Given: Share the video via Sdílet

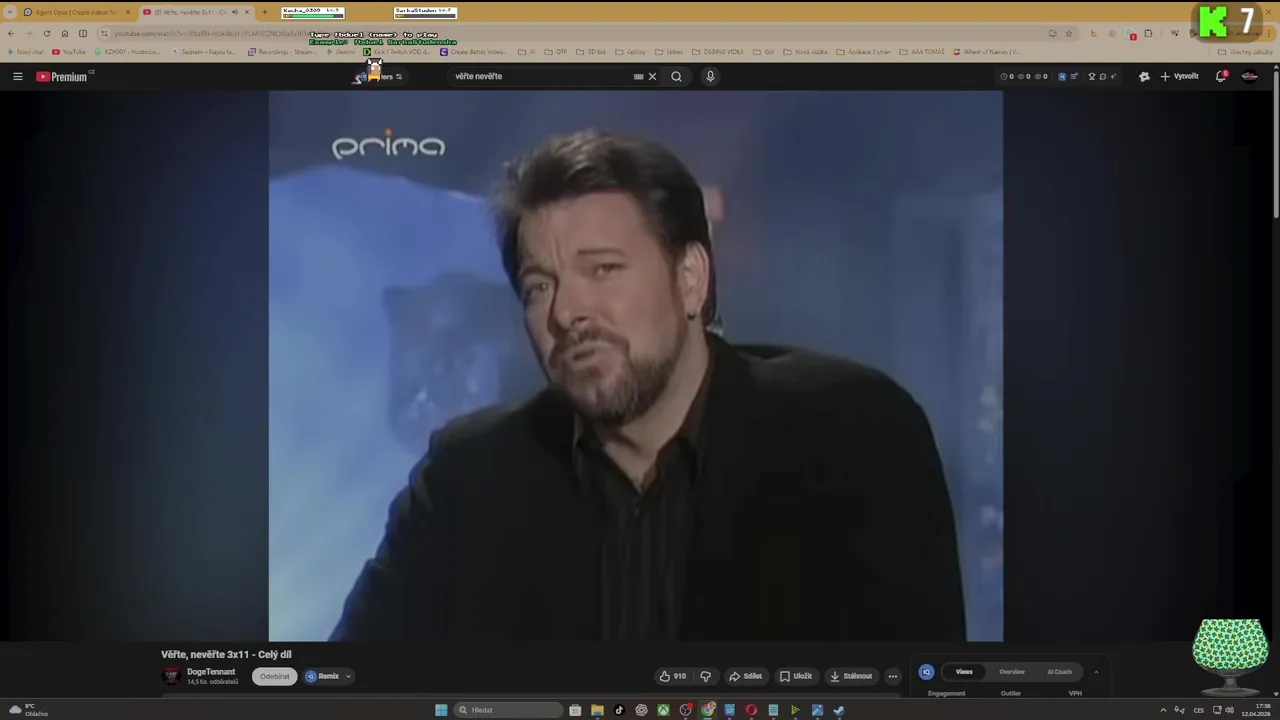Looking at the screenshot, I should click(745, 676).
